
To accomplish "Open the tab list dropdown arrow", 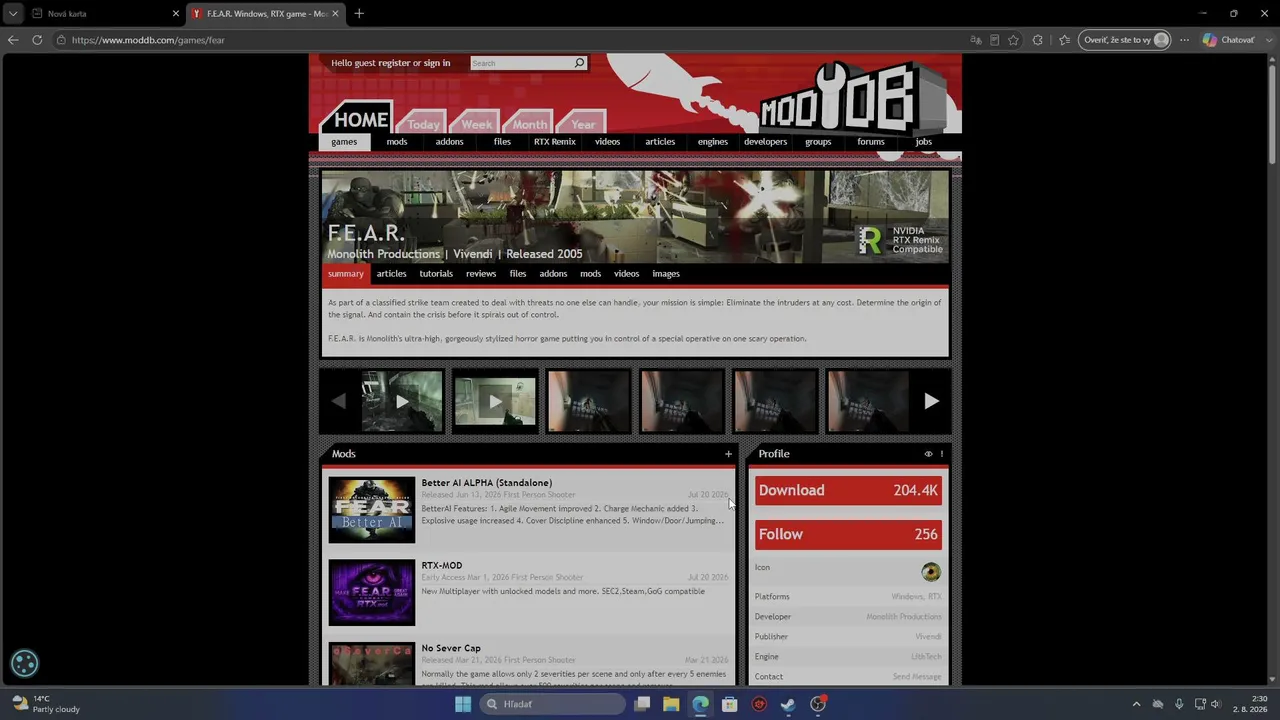I will pos(13,14).
